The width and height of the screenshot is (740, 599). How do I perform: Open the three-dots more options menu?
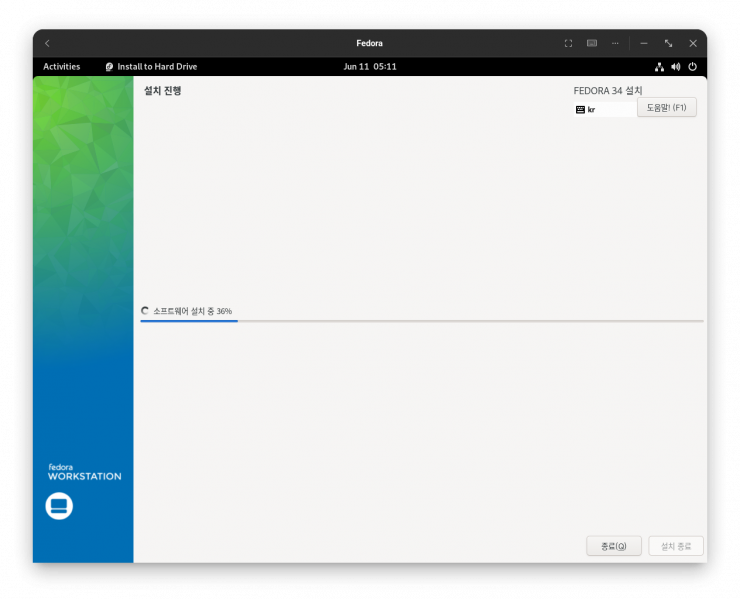coord(615,43)
